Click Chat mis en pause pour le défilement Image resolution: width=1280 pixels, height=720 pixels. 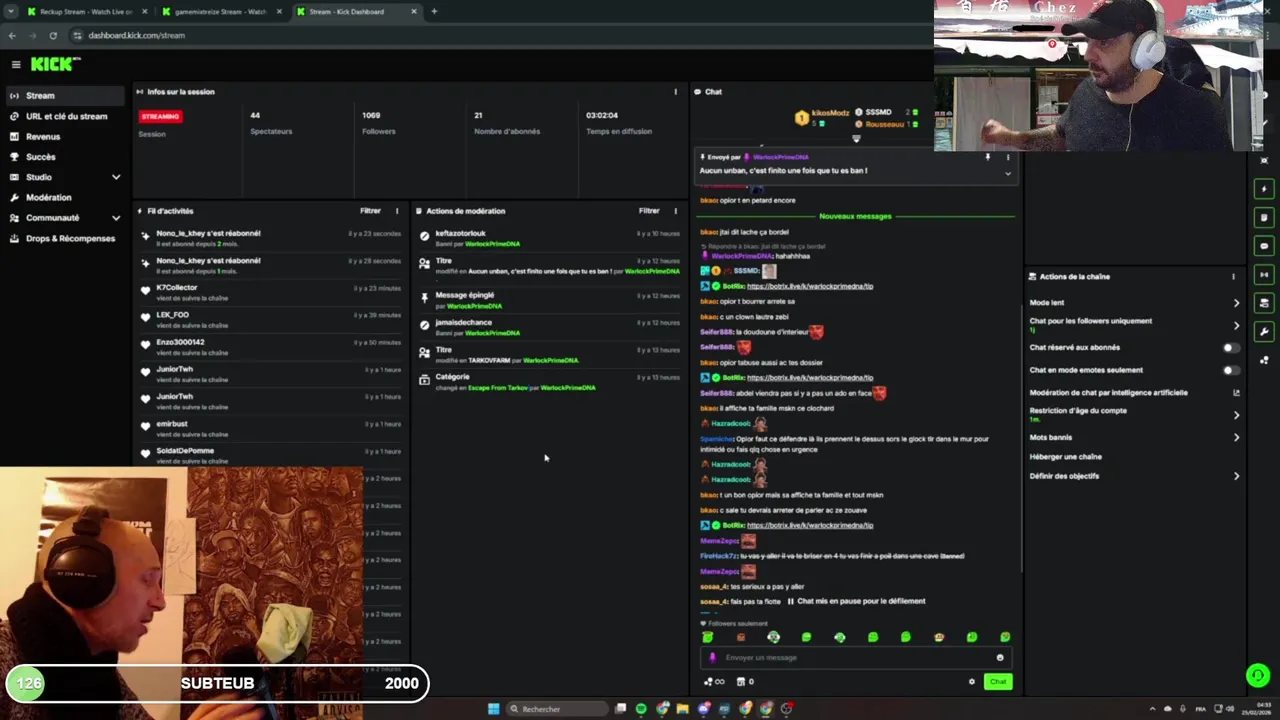click(x=856, y=602)
